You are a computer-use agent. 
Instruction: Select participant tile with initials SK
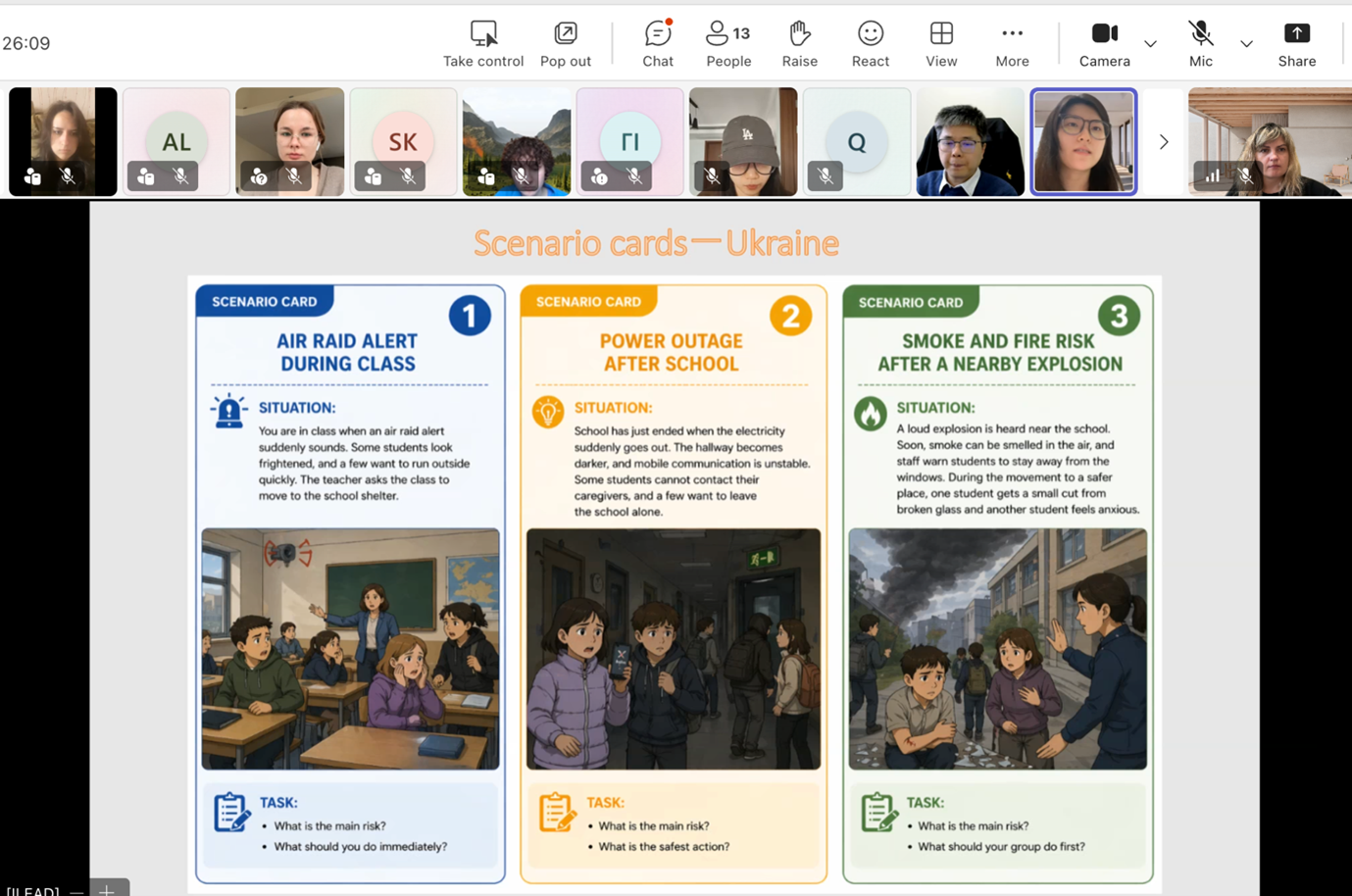pos(403,141)
